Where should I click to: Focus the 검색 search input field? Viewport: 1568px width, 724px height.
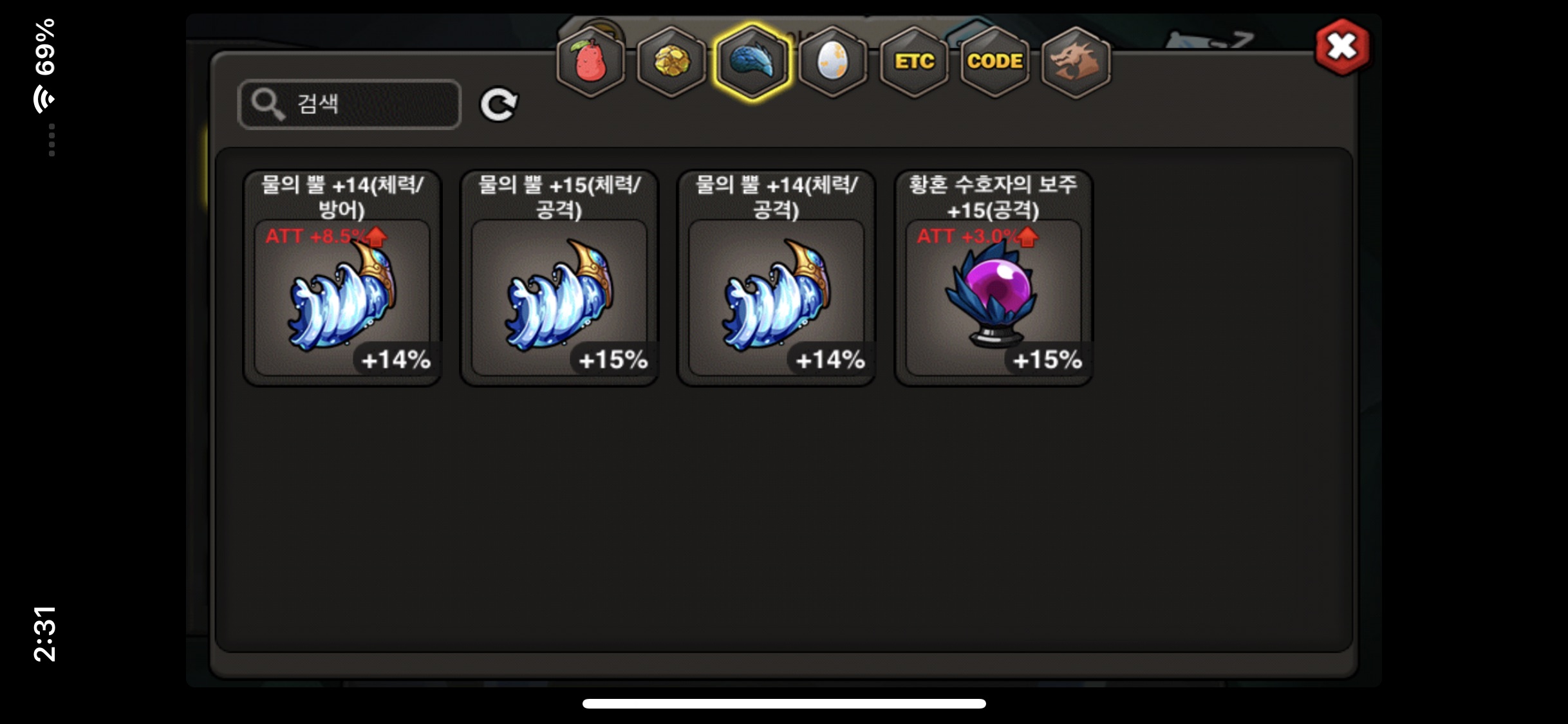click(x=350, y=104)
